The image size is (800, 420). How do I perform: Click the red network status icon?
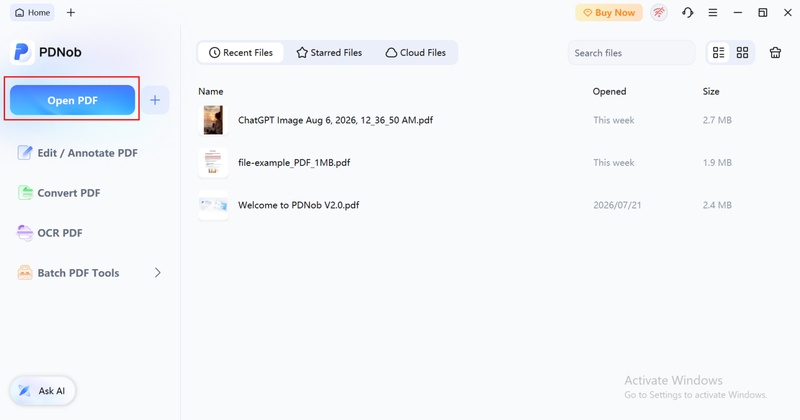(x=659, y=13)
